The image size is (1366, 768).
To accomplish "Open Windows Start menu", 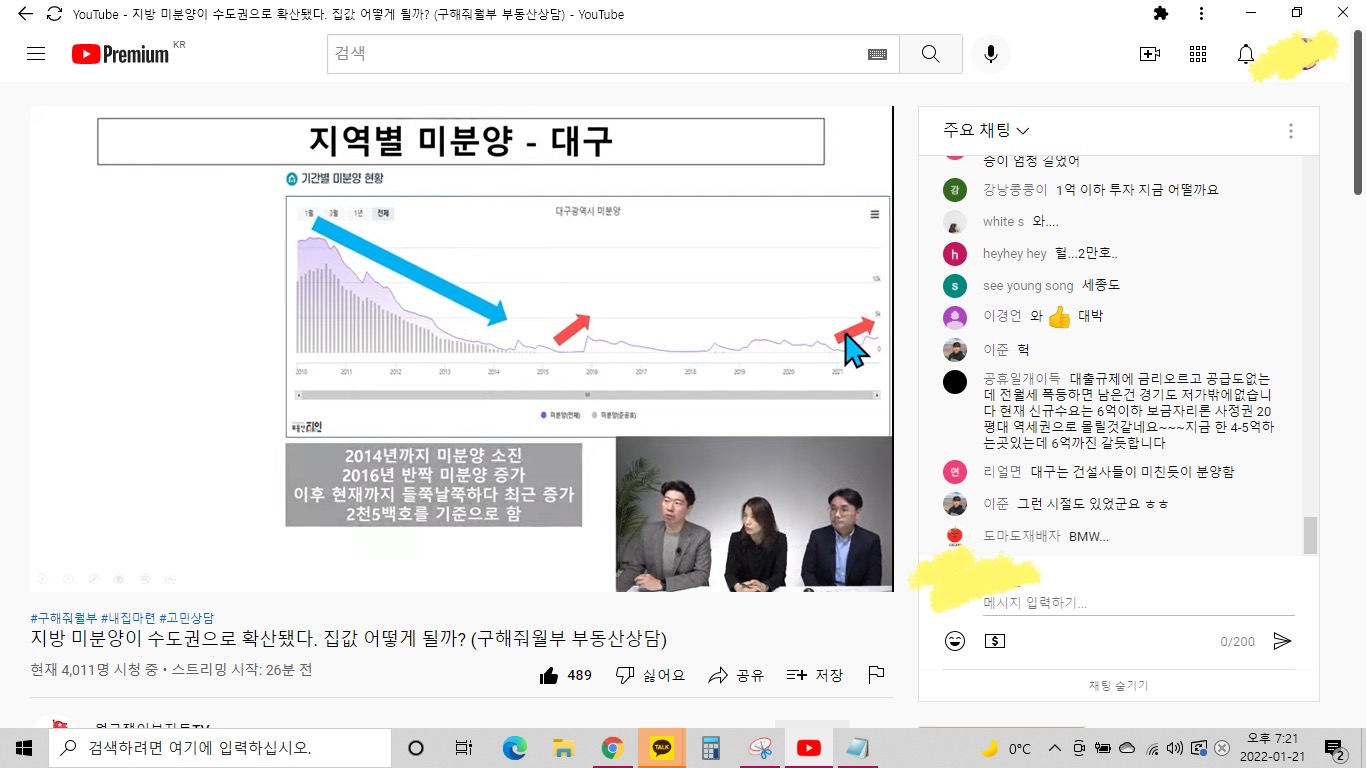I will click(24, 748).
